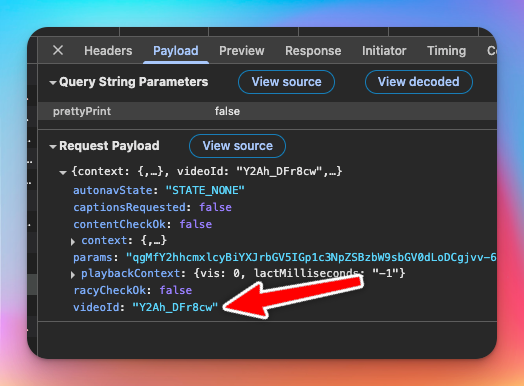Open the Headers tab
This screenshot has height=386, width=524.
tap(108, 51)
